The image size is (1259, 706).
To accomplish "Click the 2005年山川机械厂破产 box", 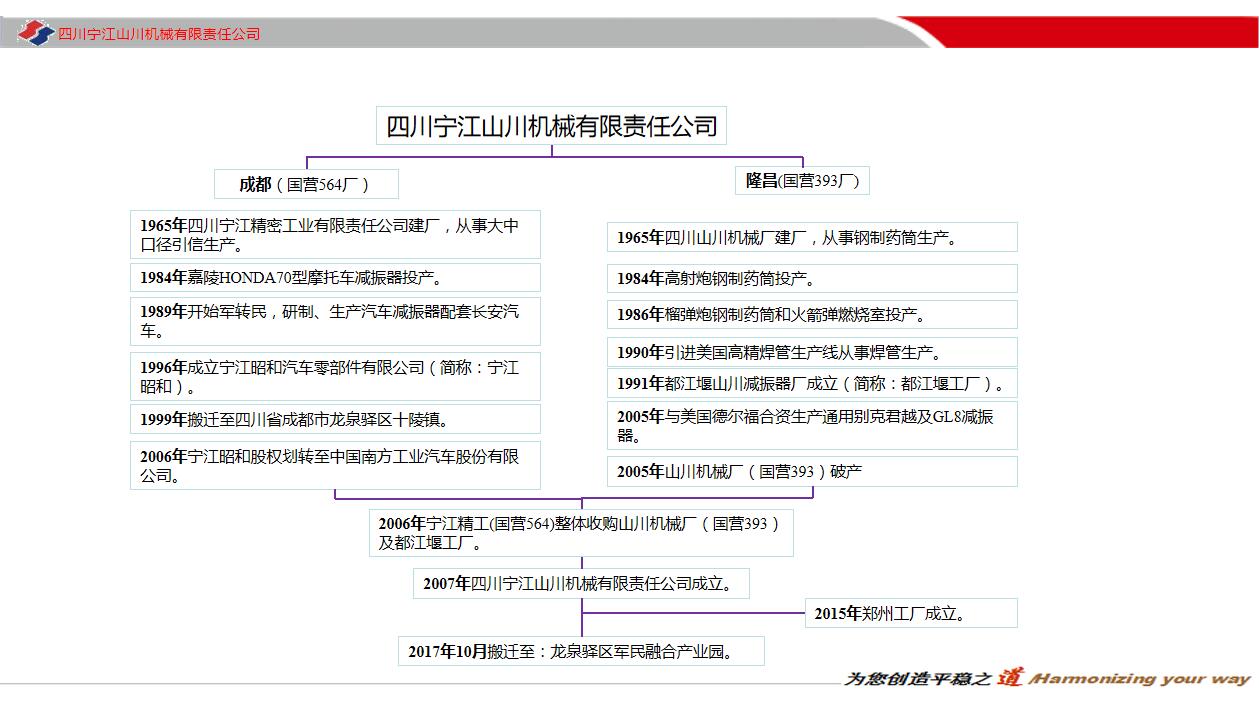I will [x=812, y=470].
